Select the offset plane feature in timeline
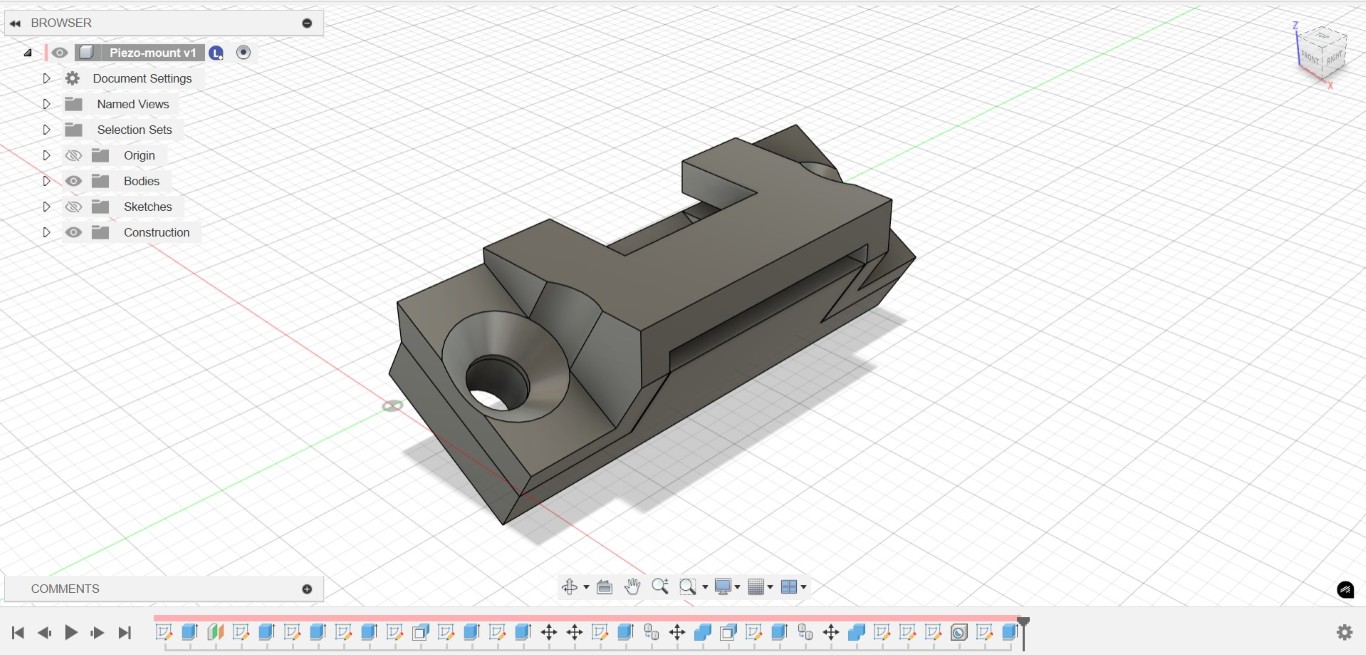The width and height of the screenshot is (1366, 655). coord(215,632)
